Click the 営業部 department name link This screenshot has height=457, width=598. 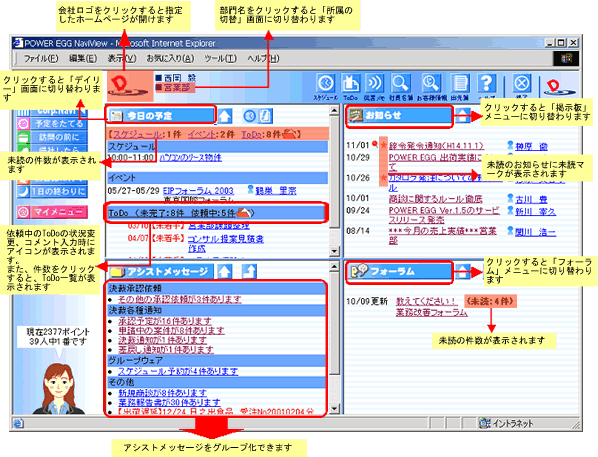coord(177,88)
